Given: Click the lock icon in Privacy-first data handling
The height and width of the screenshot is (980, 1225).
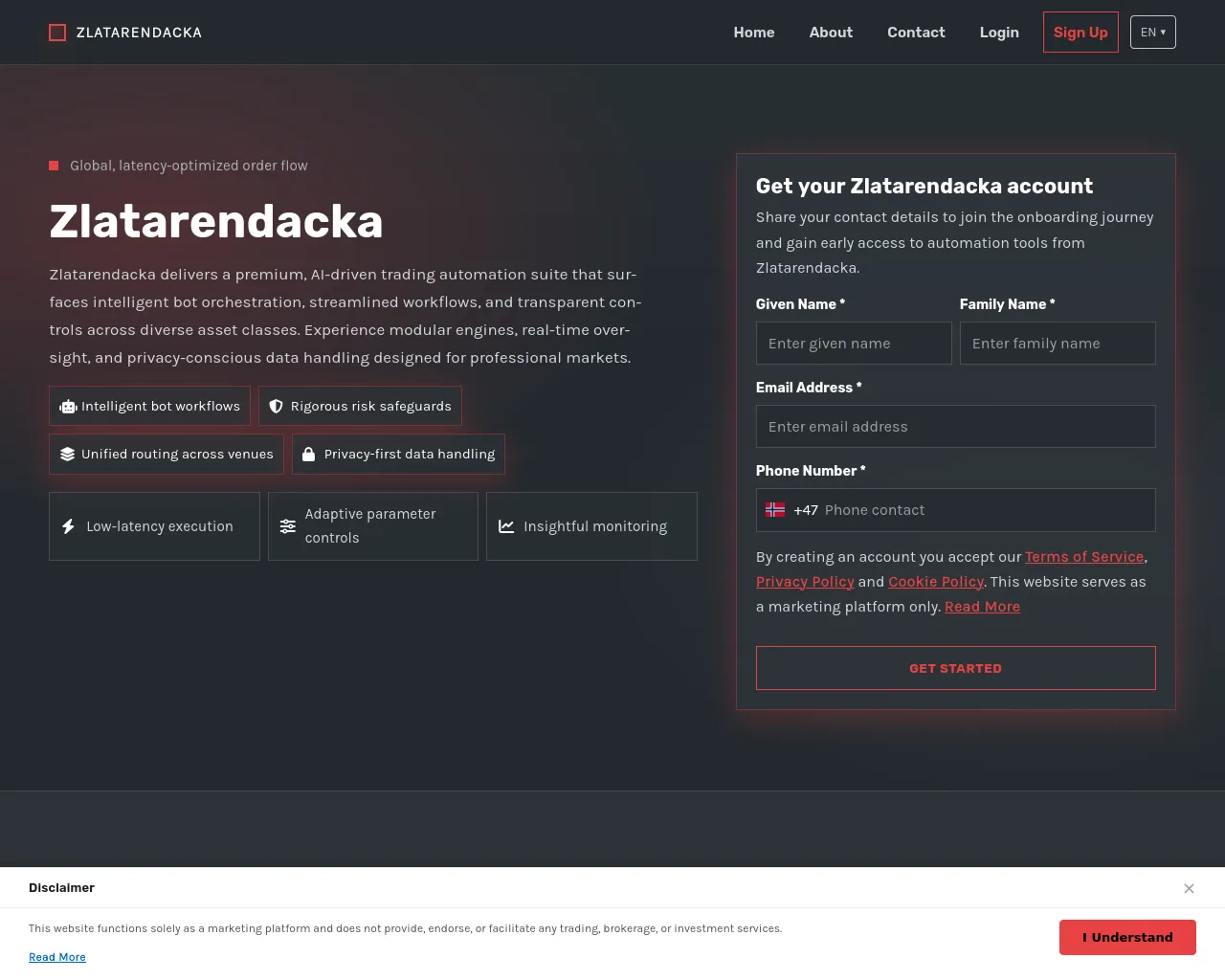Looking at the screenshot, I should pyautogui.click(x=309, y=455).
